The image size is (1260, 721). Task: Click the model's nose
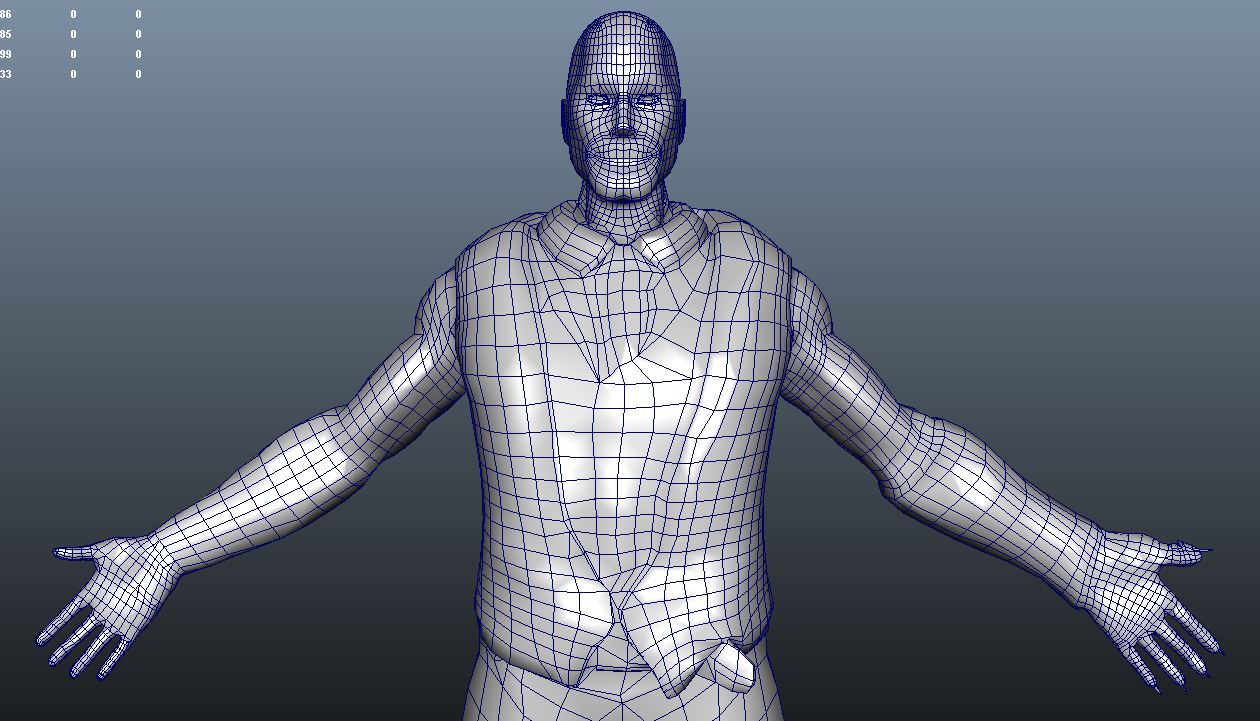[622, 124]
